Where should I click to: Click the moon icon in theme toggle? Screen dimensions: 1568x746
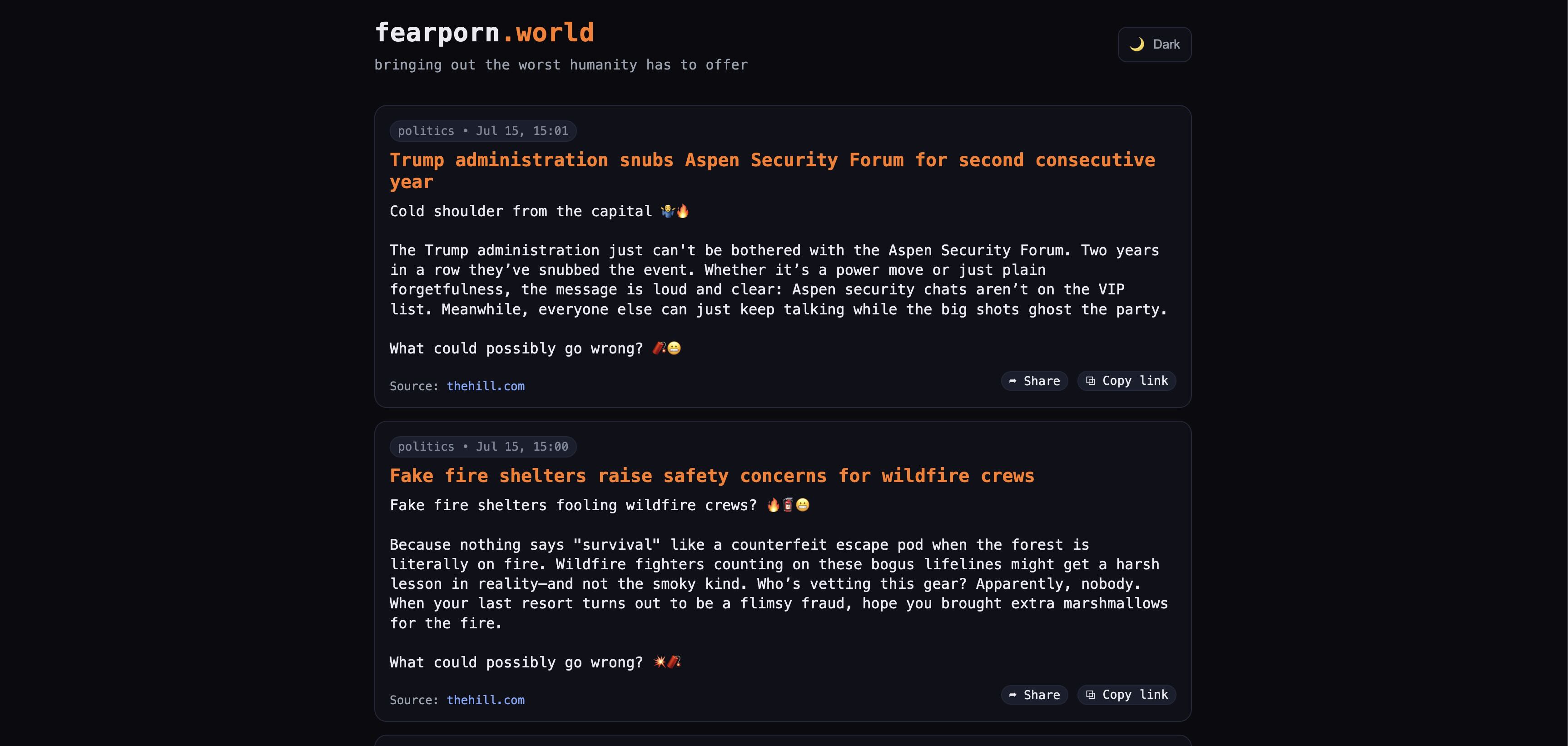coord(1136,45)
